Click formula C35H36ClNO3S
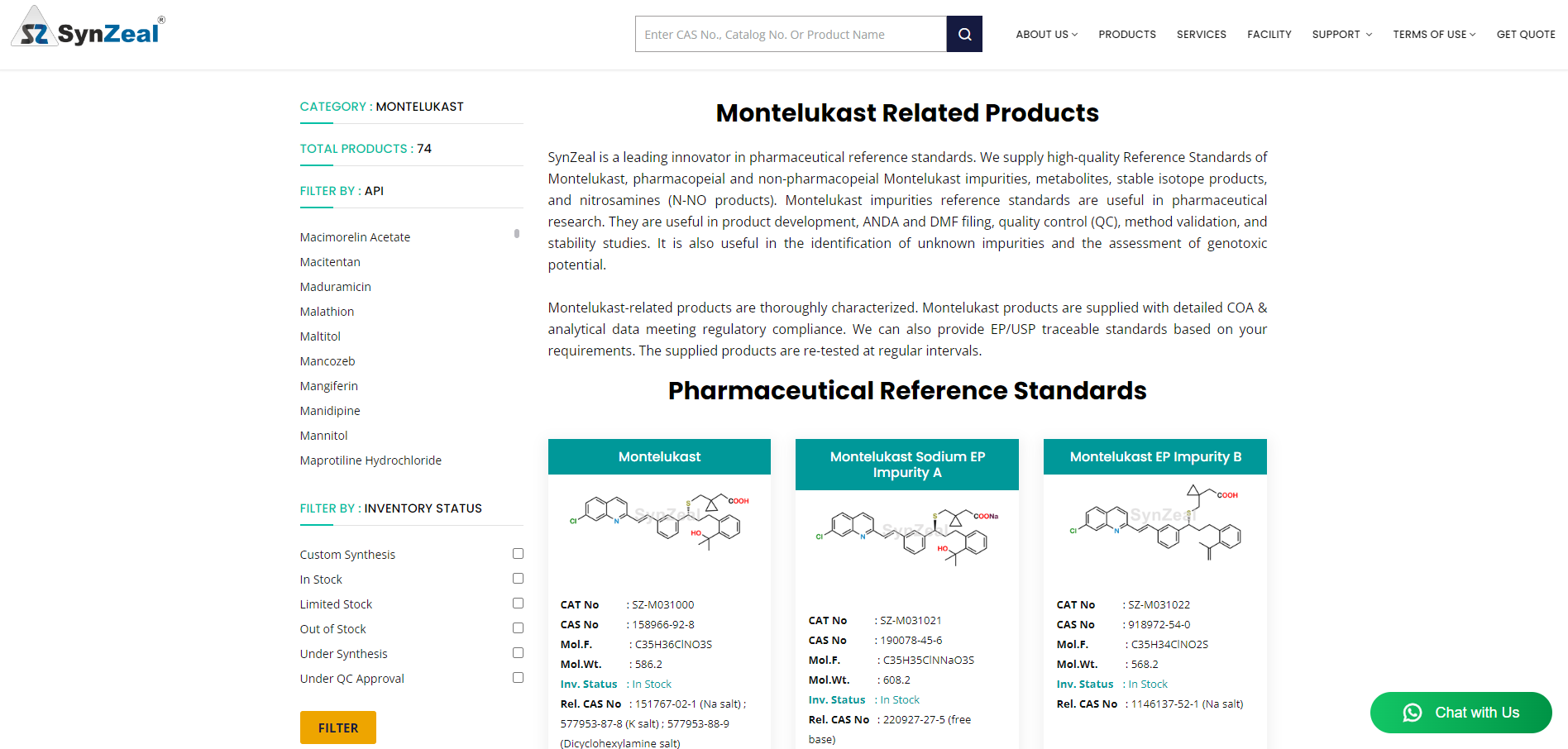 [x=673, y=645]
